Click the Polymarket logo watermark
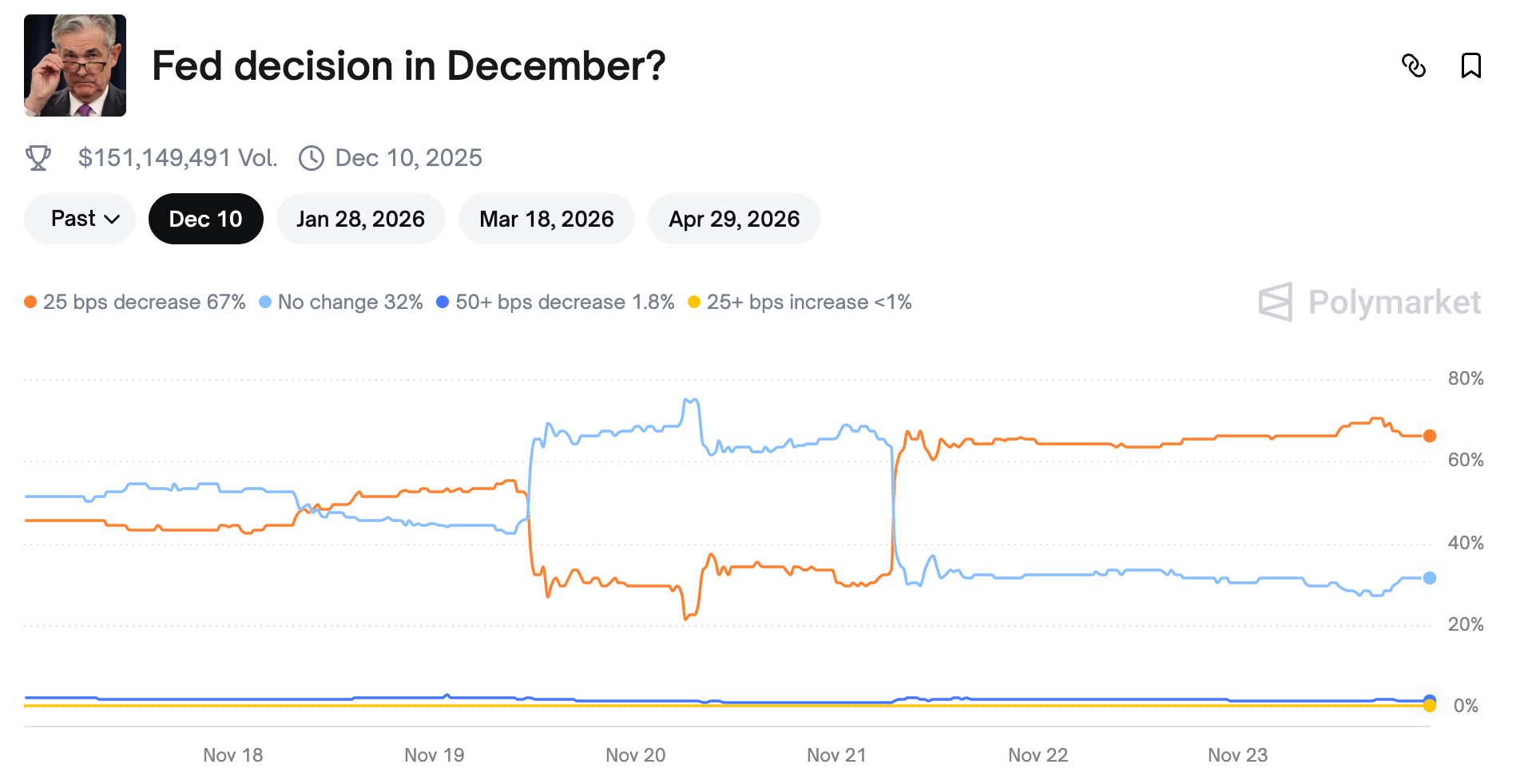 point(1370,303)
